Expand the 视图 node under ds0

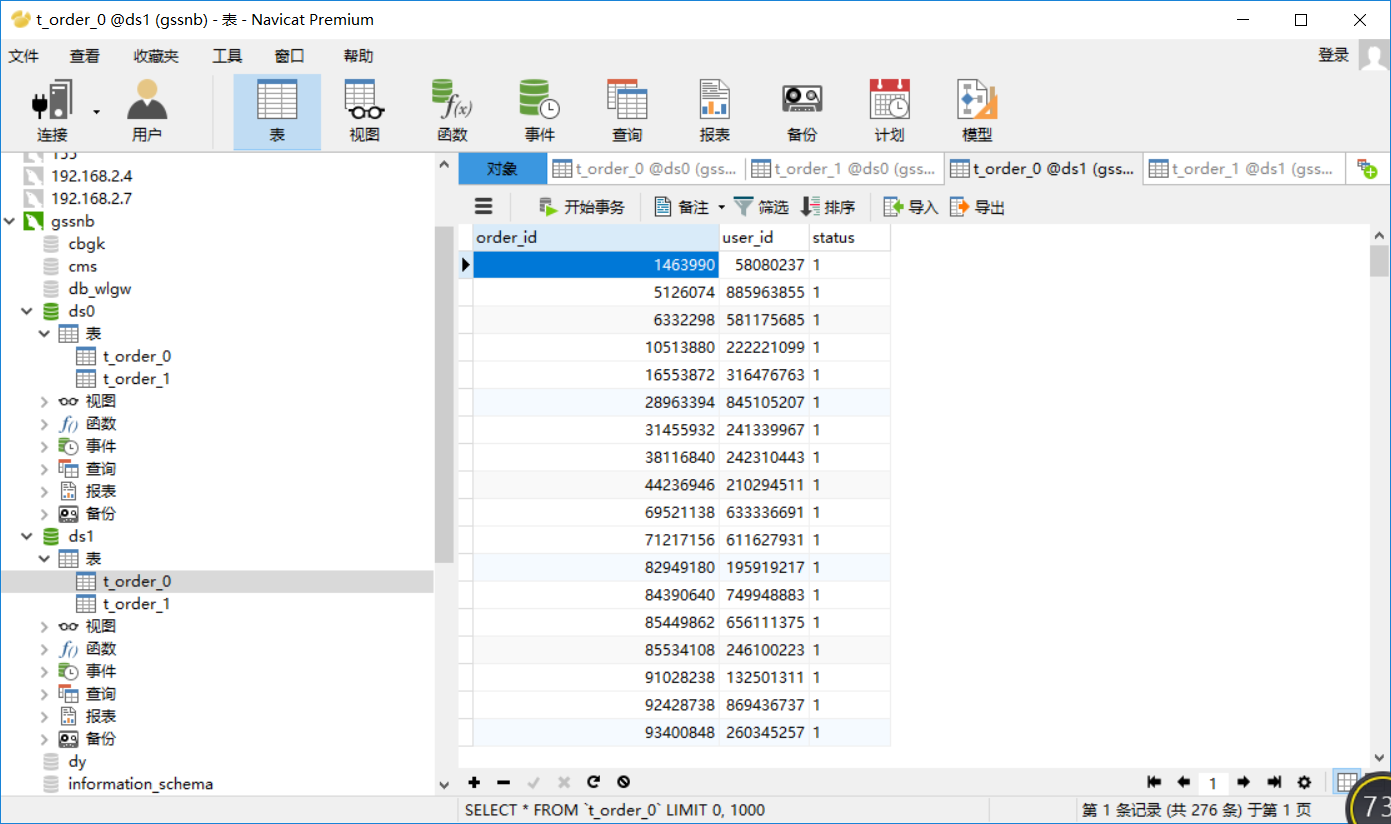pyautogui.click(x=44, y=401)
